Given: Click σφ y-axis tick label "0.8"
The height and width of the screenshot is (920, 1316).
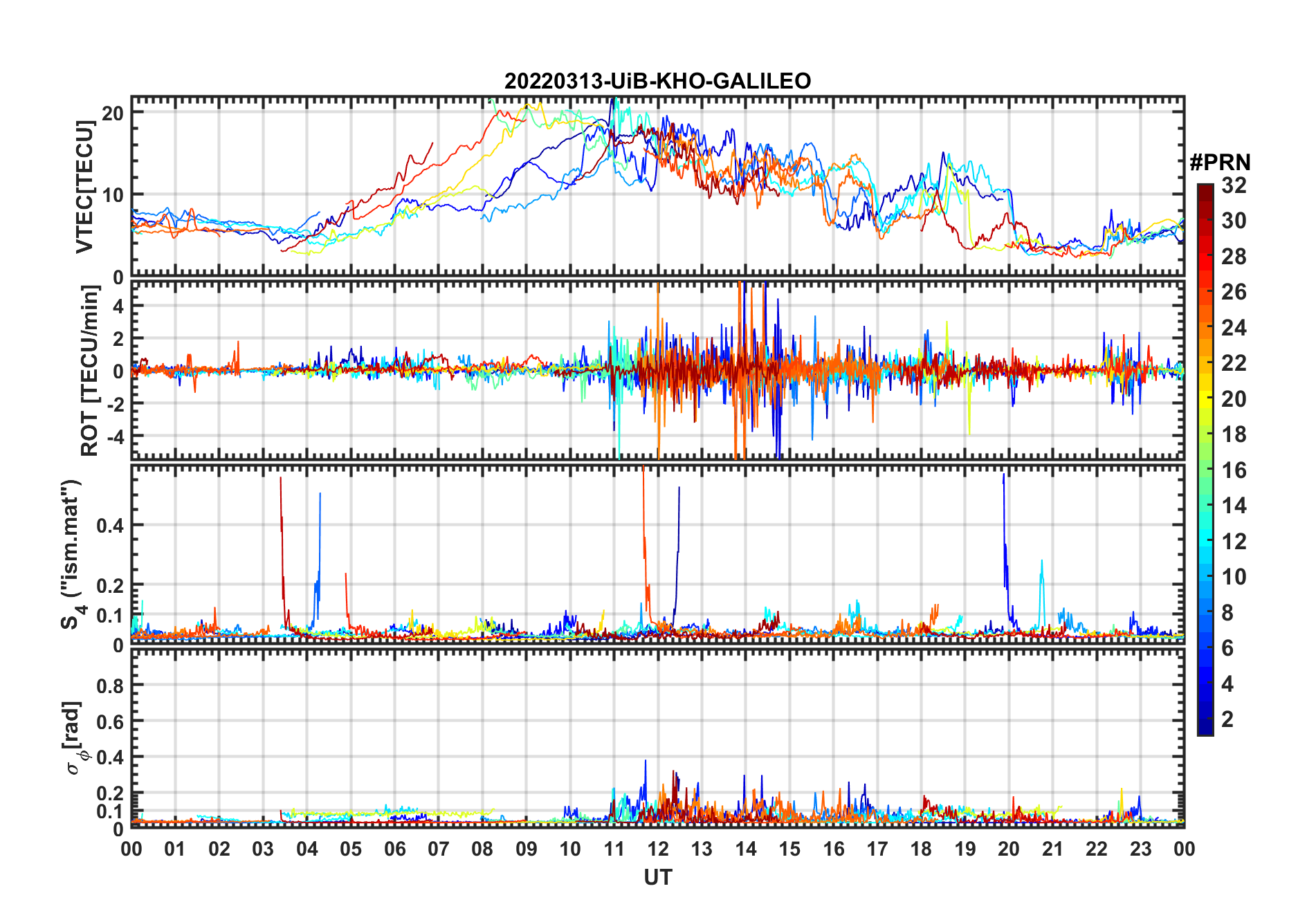Looking at the screenshot, I should click(x=111, y=686).
